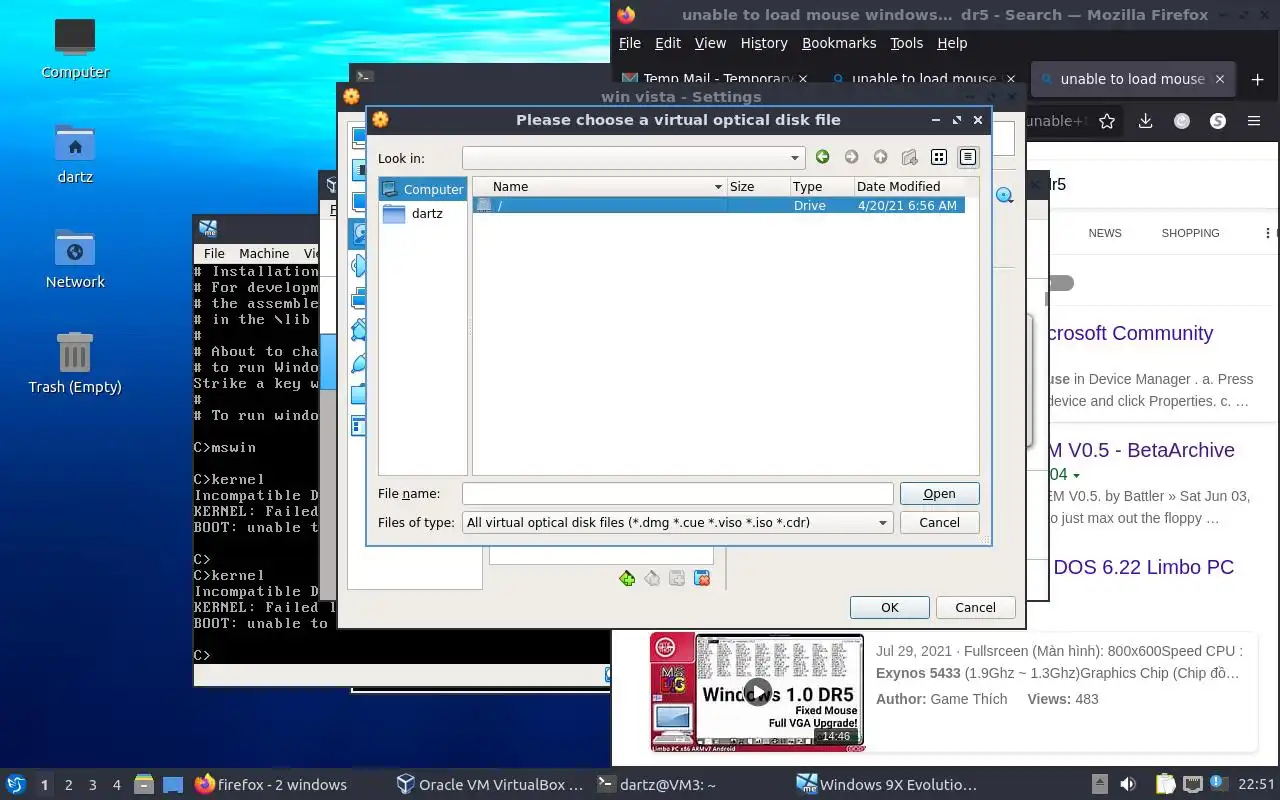Add new storage controller in Settings window

coord(627,578)
